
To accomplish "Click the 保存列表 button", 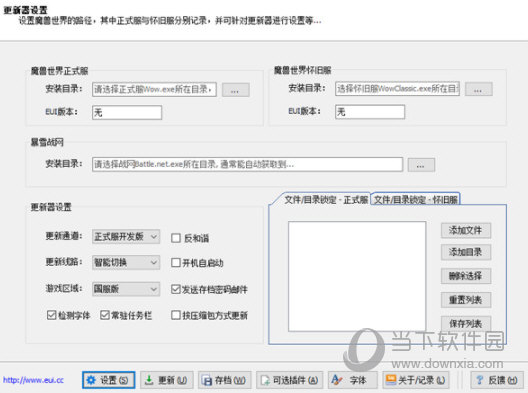I will 466,324.
